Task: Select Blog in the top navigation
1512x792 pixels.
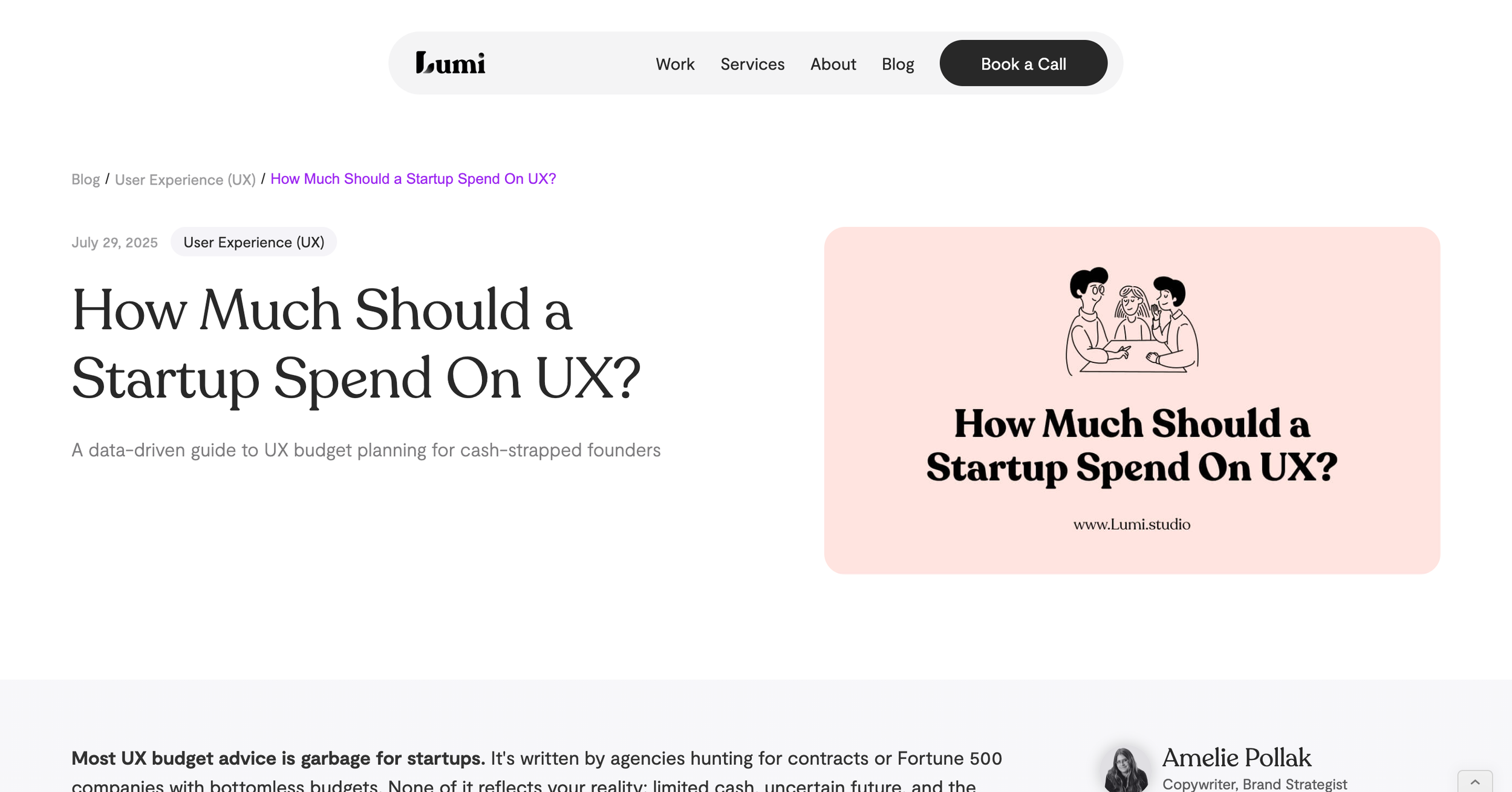Action: (898, 64)
